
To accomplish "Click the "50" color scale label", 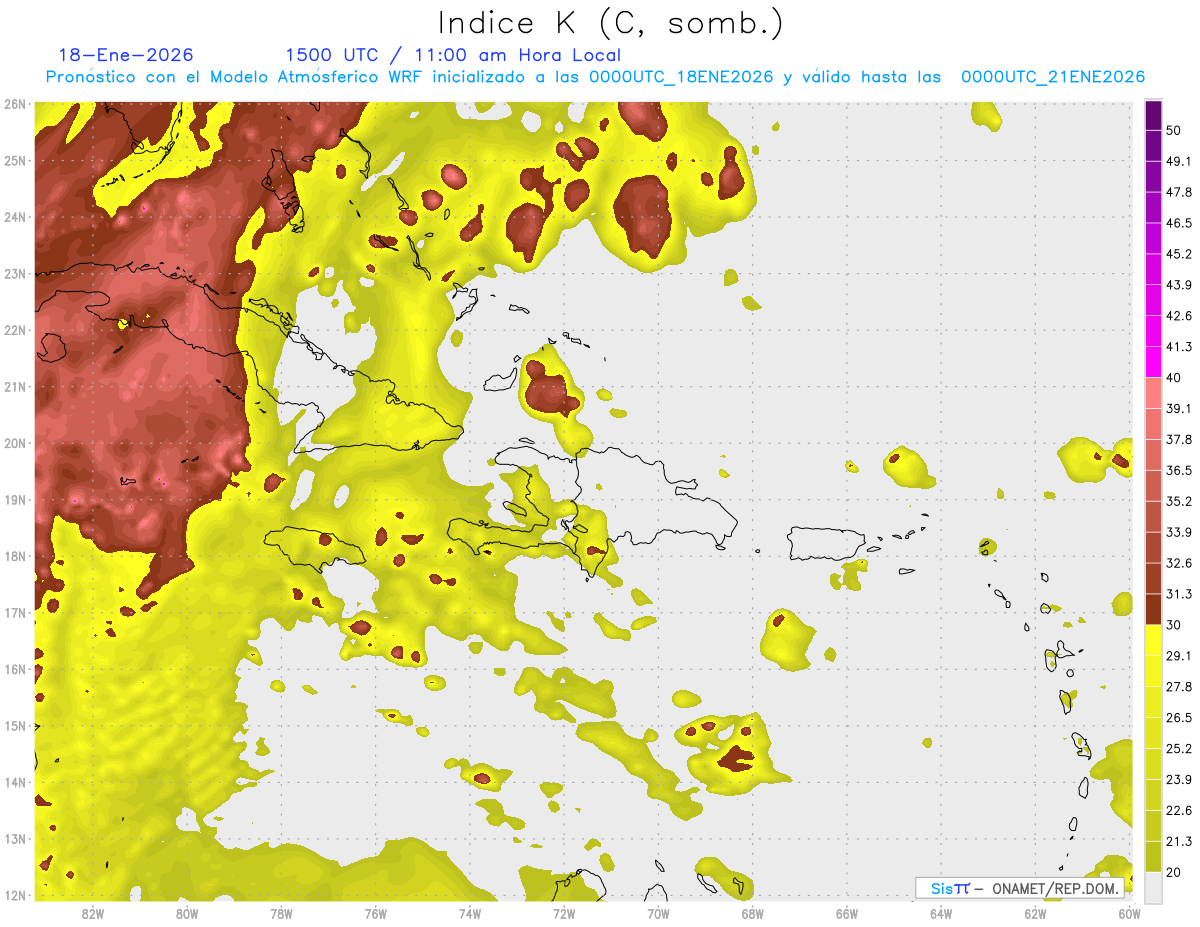I will point(1175,130).
